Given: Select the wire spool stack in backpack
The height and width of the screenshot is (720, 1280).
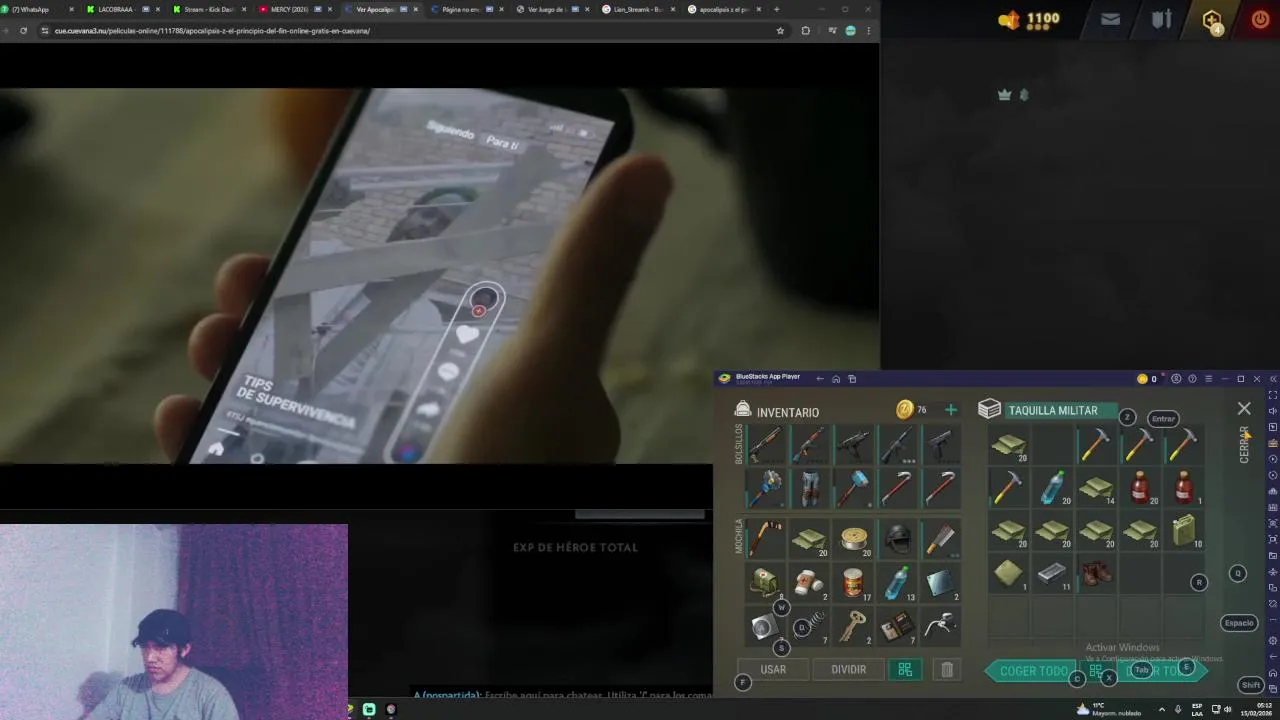Looking at the screenshot, I should [853, 539].
